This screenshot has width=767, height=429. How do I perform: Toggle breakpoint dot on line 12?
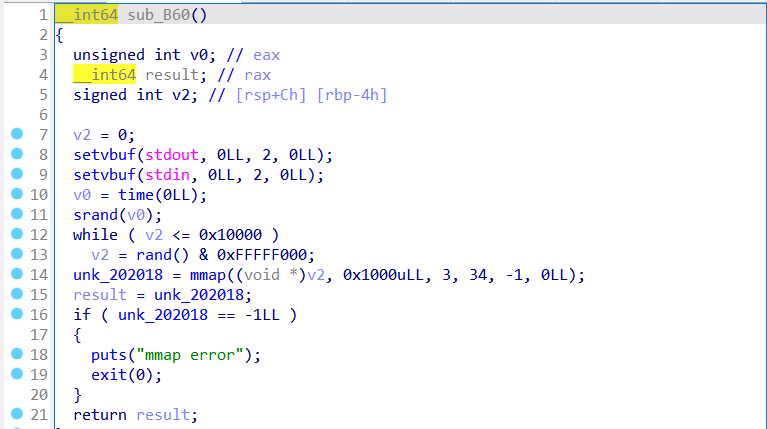(17, 234)
